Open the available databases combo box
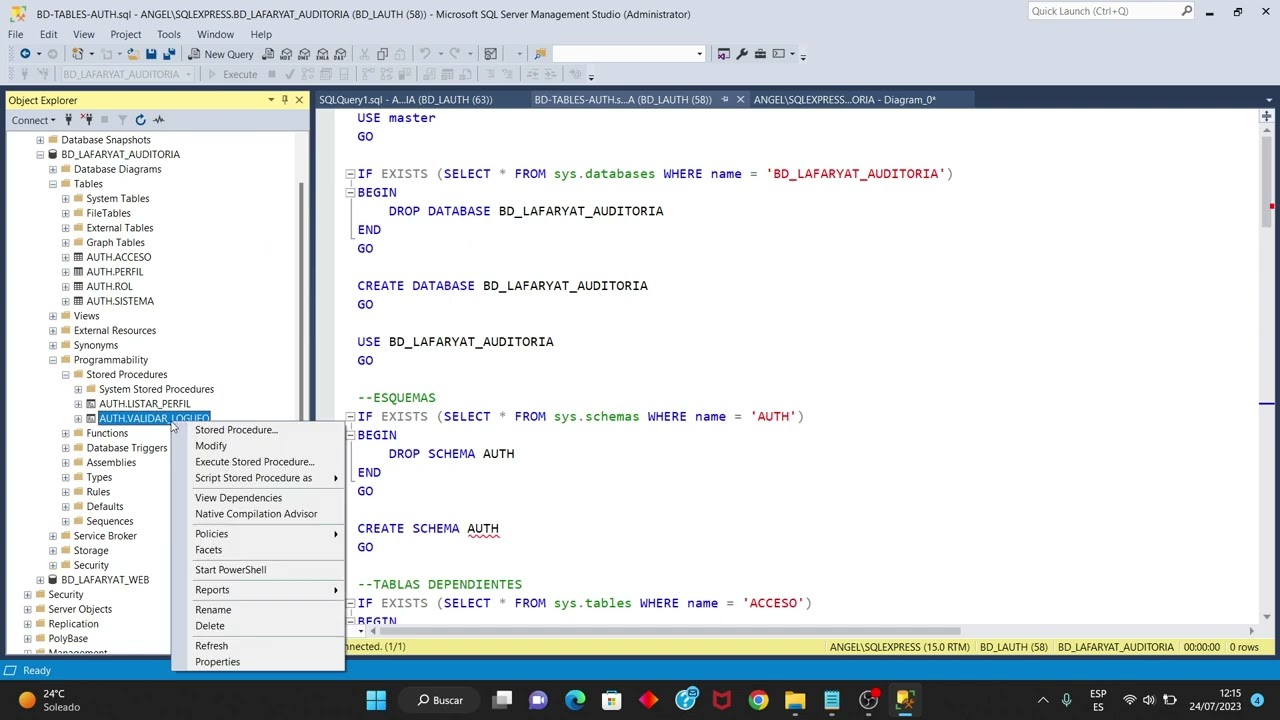1280x720 pixels. click(x=126, y=74)
